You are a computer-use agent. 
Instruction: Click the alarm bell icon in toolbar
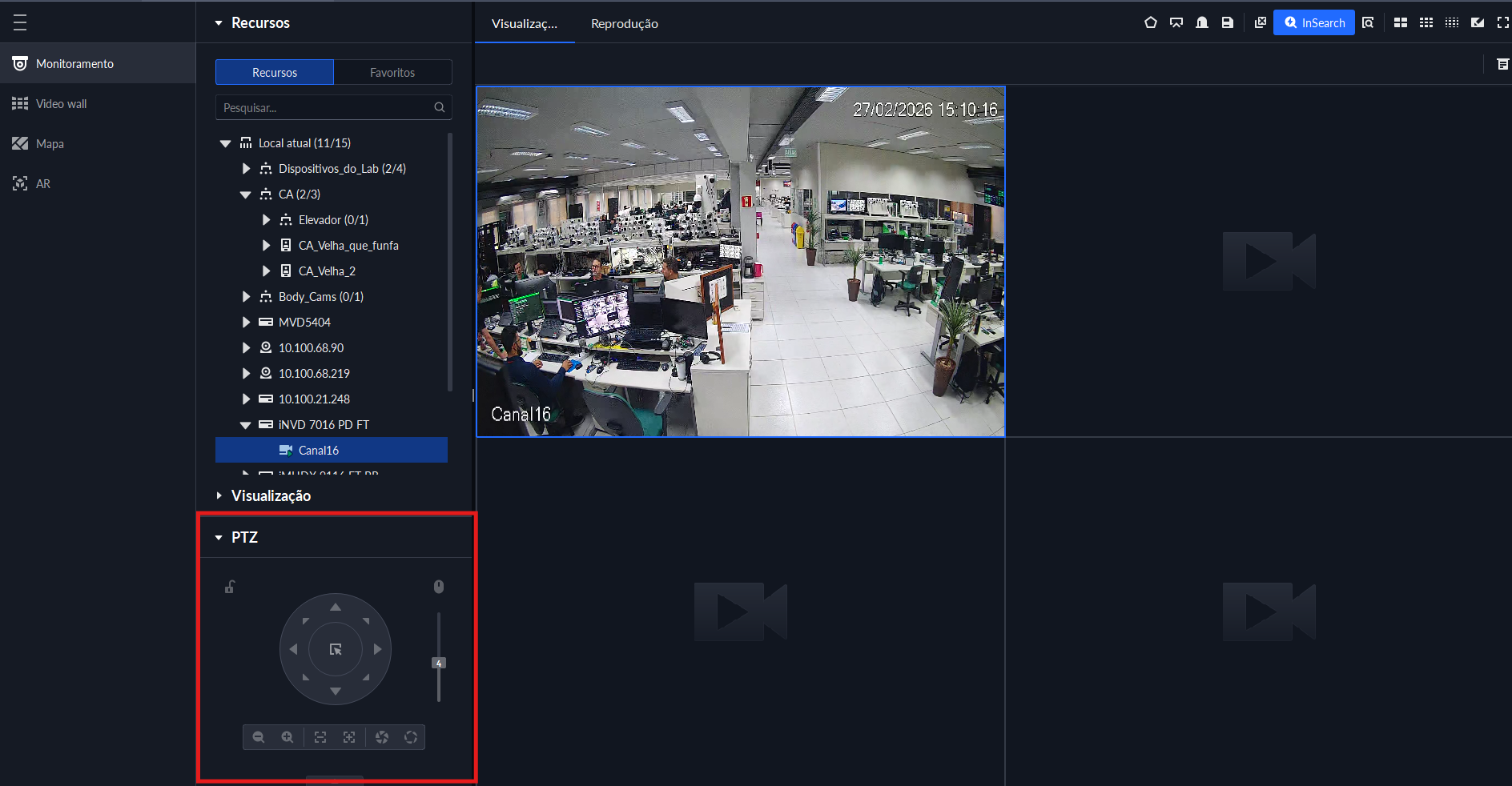(x=1201, y=23)
